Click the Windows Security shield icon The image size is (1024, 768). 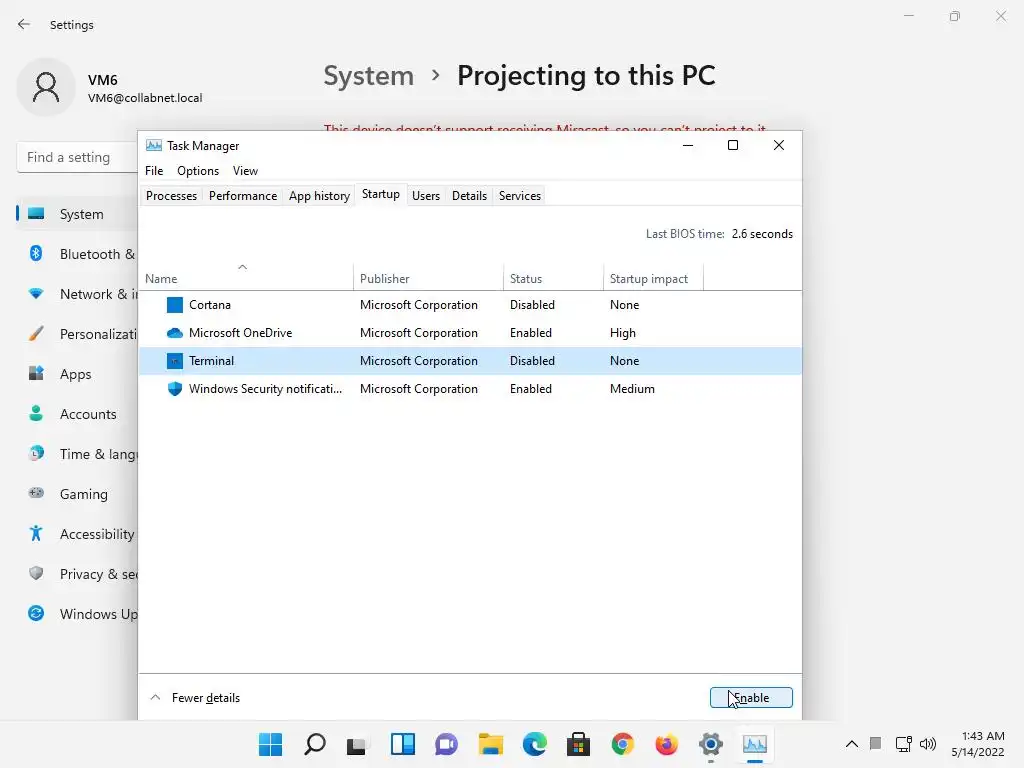tap(174, 389)
